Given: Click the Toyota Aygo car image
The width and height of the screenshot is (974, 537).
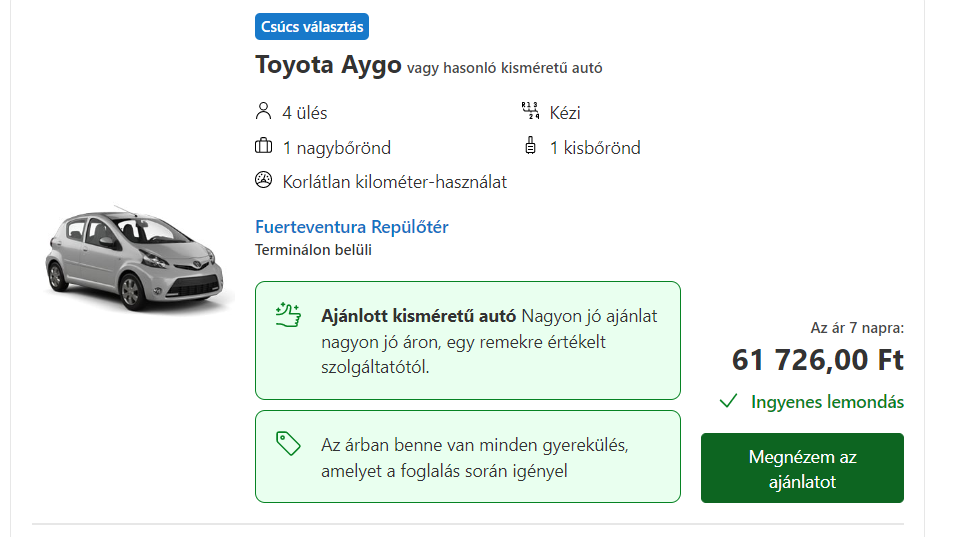Looking at the screenshot, I should tap(134, 259).
